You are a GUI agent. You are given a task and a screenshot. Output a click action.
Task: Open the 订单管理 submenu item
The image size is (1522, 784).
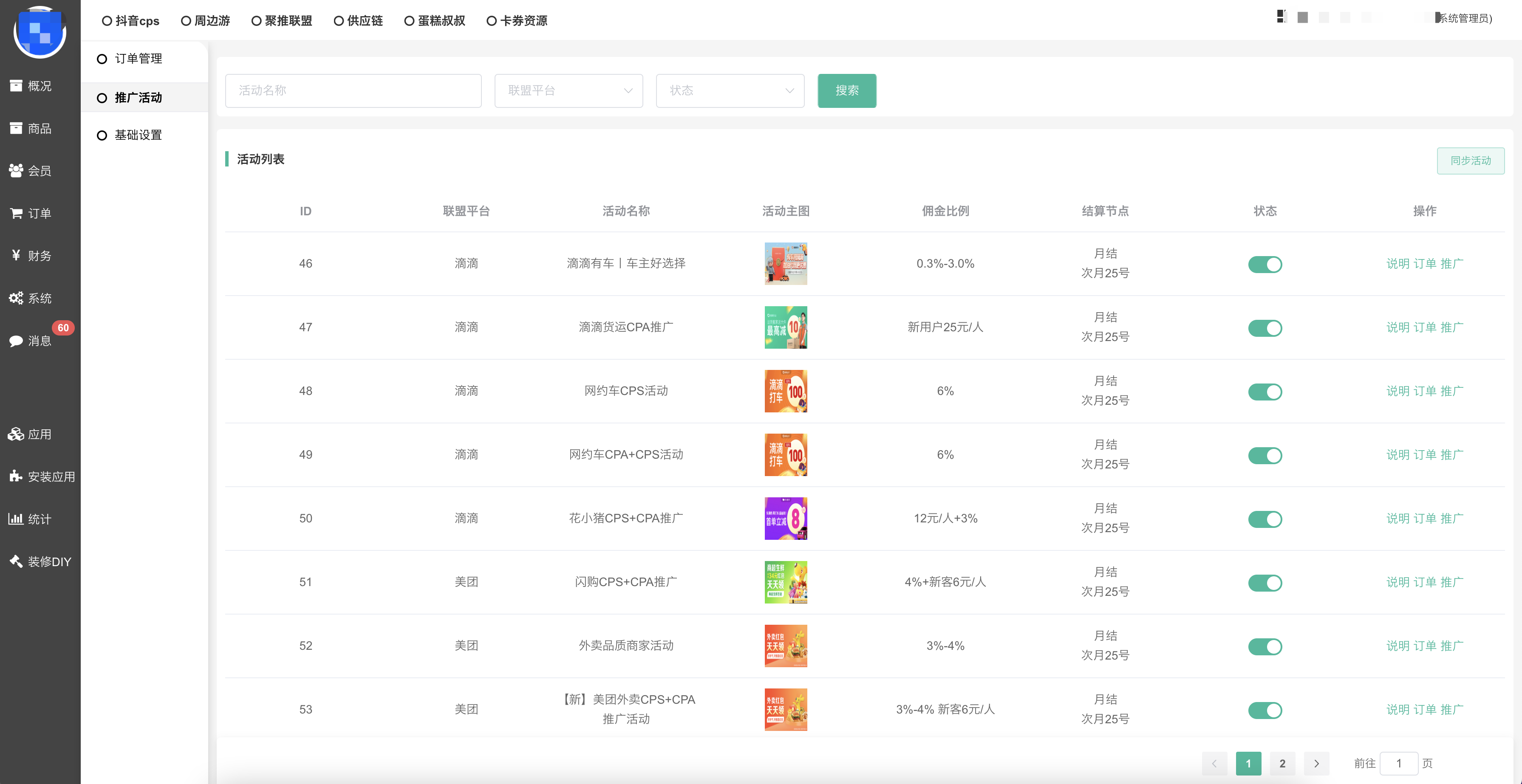pos(138,59)
